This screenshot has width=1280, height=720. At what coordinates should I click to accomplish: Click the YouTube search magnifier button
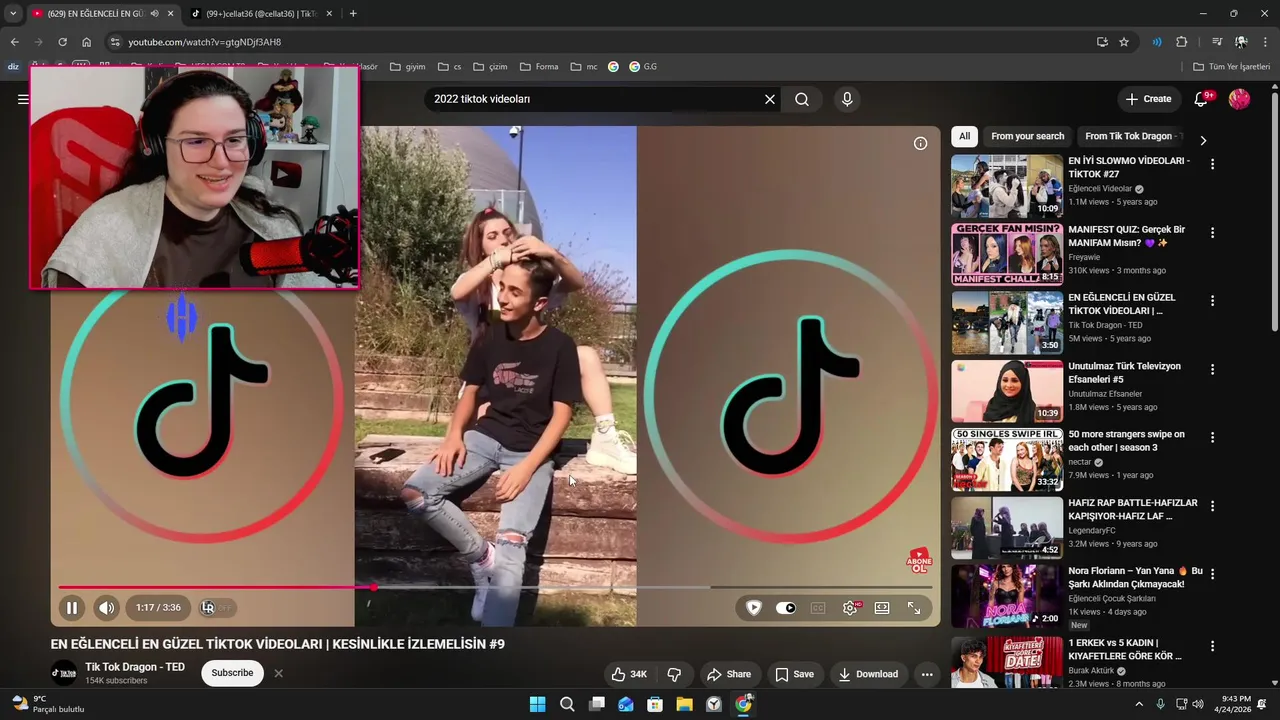[x=802, y=99]
